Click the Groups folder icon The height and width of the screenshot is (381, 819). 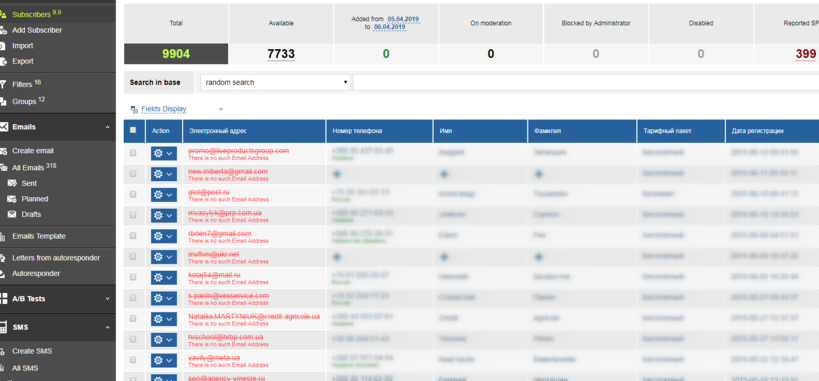coord(3,101)
